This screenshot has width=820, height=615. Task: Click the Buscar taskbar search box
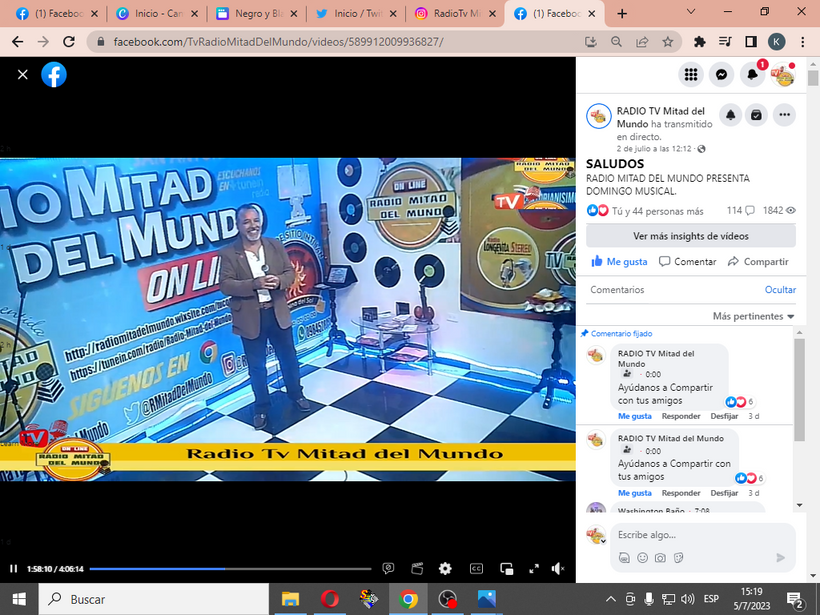154,599
